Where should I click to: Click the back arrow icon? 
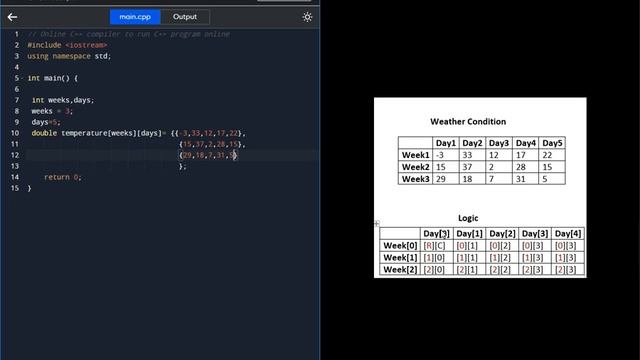(x=12, y=17)
